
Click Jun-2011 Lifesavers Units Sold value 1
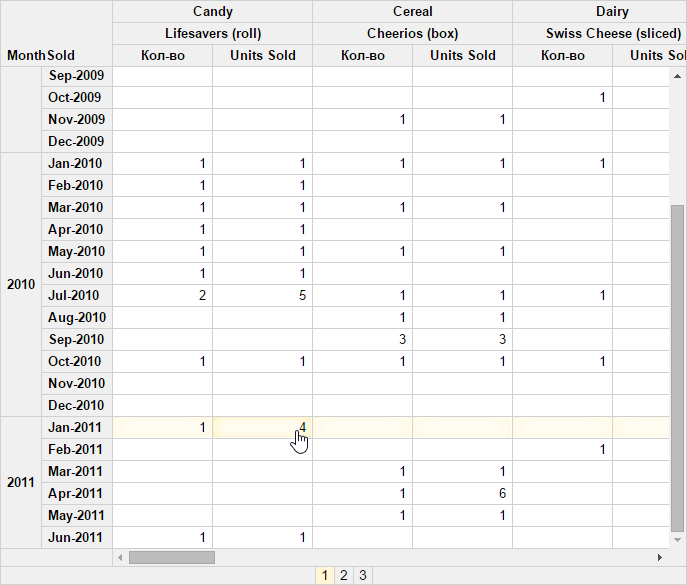coord(262,537)
